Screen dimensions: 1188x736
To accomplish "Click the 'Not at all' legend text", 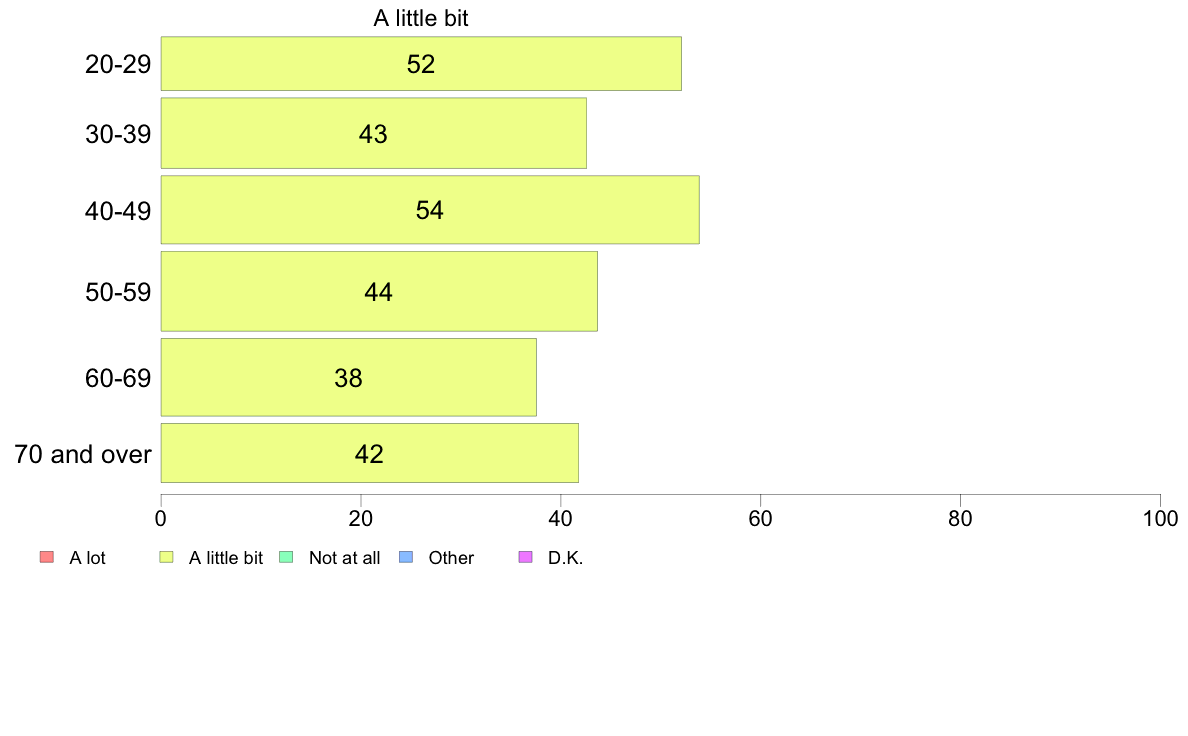I will tap(344, 558).
